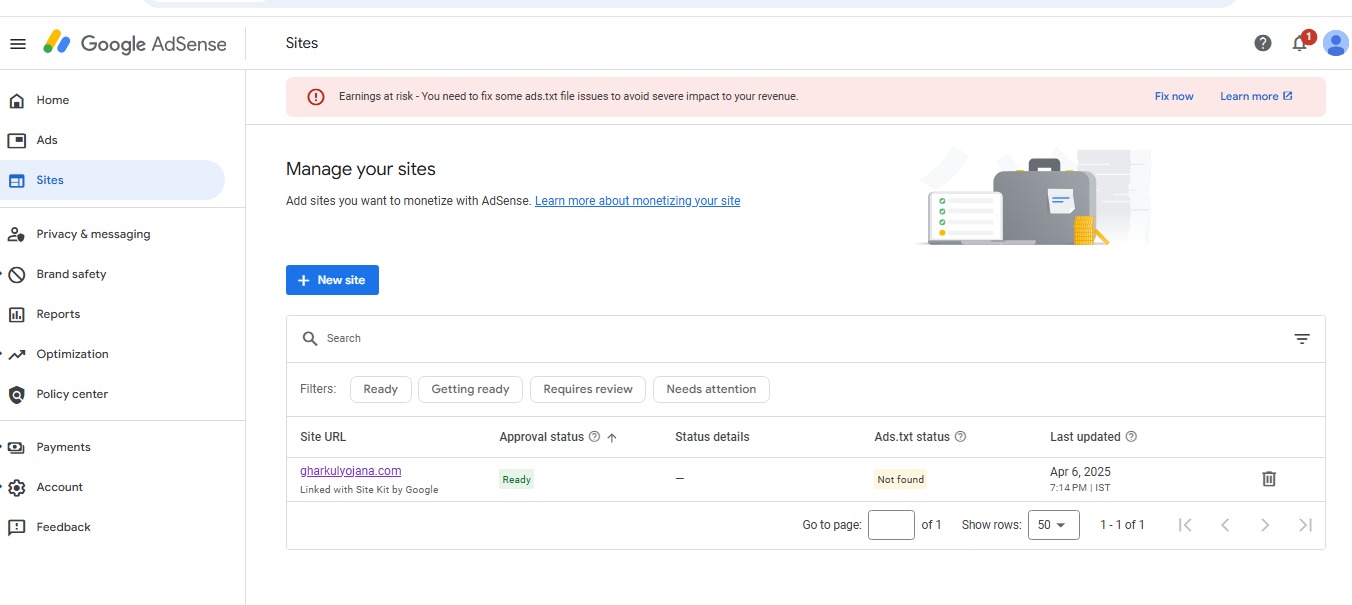The width and height of the screenshot is (1352, 605).
Task: Go to next page arrow
Action: pyautogui.click(x=1265, y=525)
